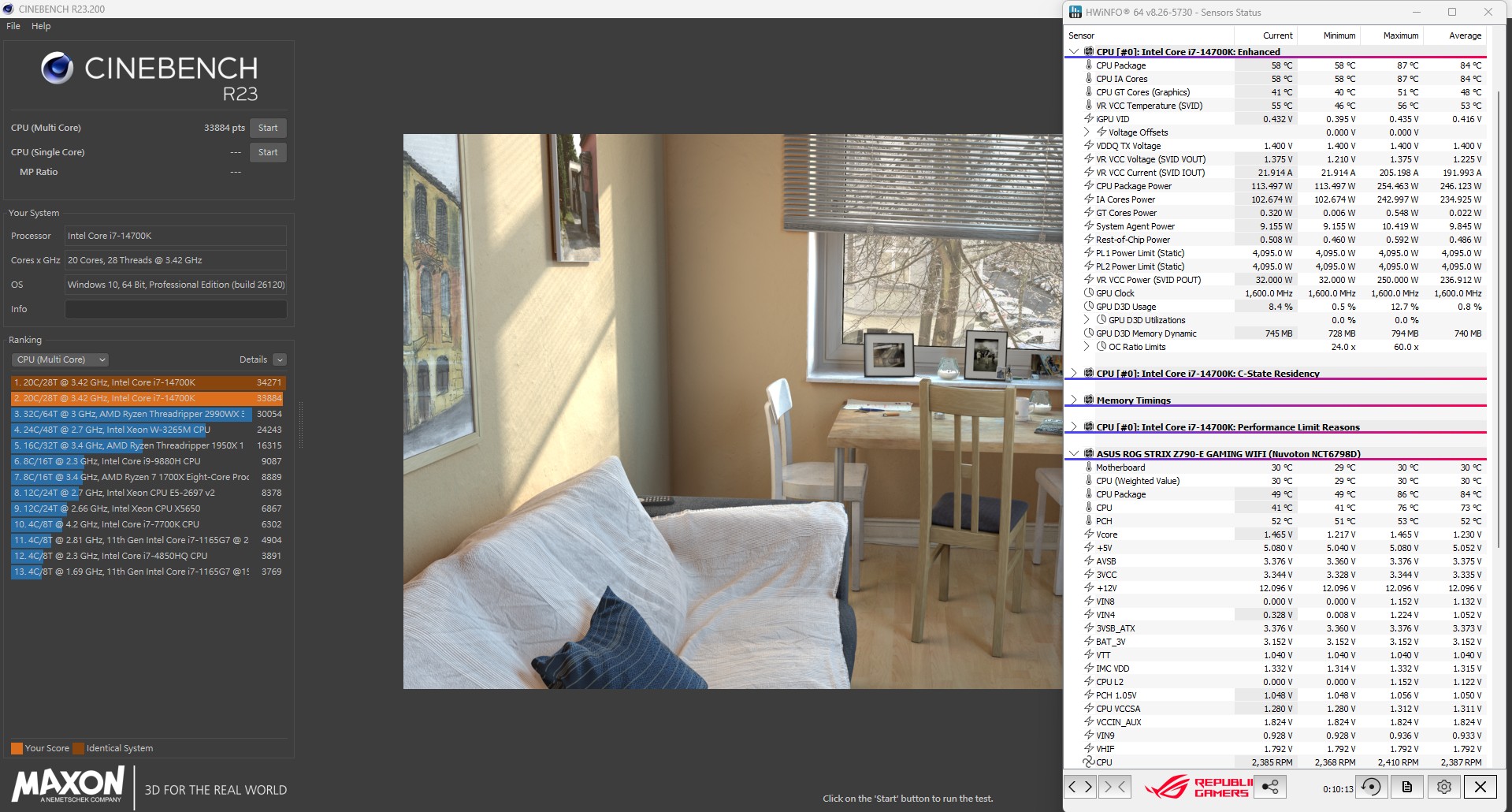
Task: Expand the Memory Timings group
Action: [1073, 400]
